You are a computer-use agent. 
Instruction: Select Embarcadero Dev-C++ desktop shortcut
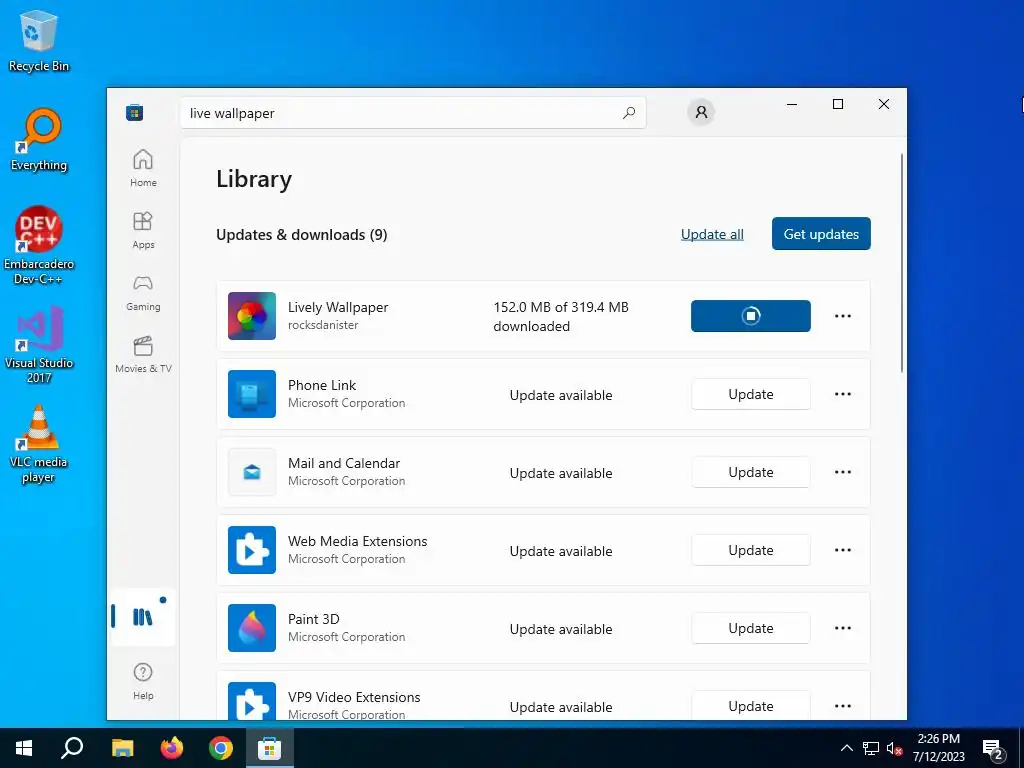click(x=39, y=246)
